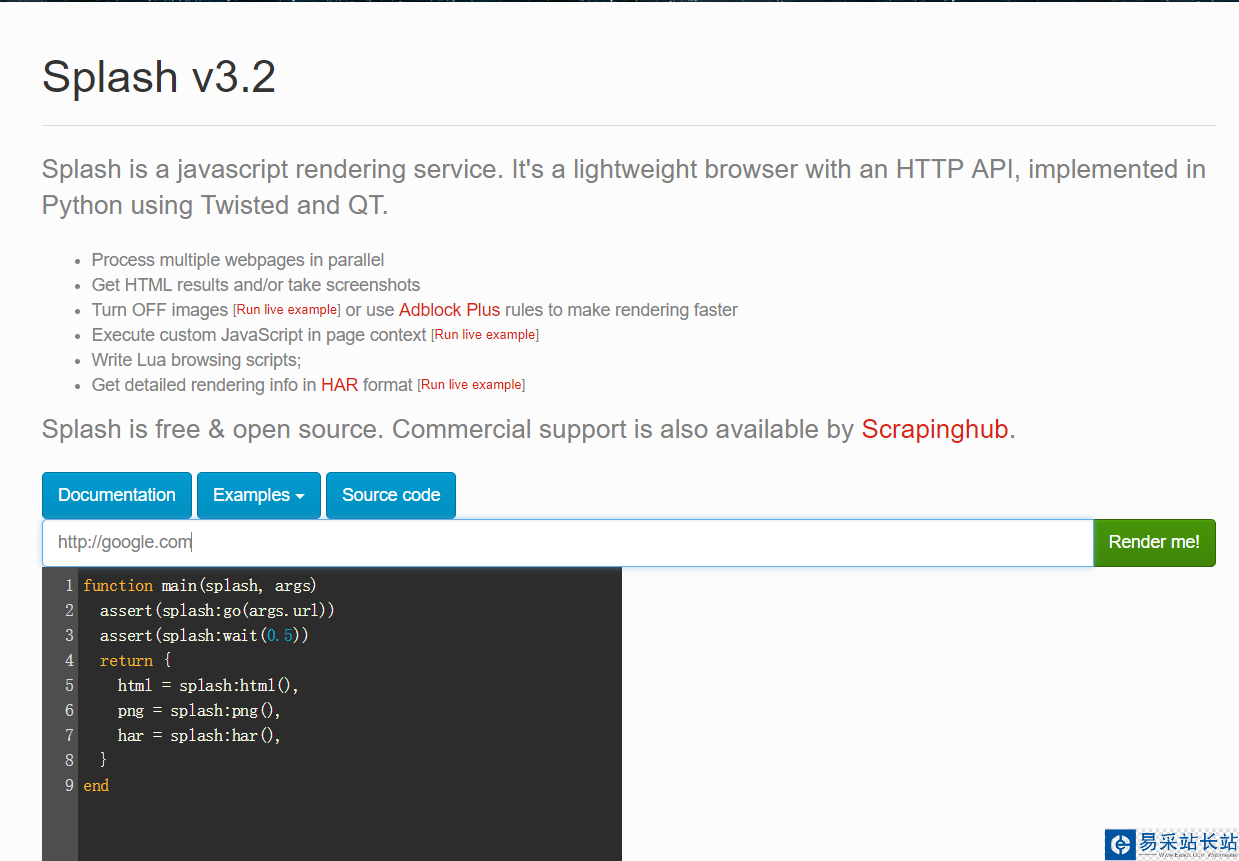Click line number 9 in editor gutter

(69, 785)
